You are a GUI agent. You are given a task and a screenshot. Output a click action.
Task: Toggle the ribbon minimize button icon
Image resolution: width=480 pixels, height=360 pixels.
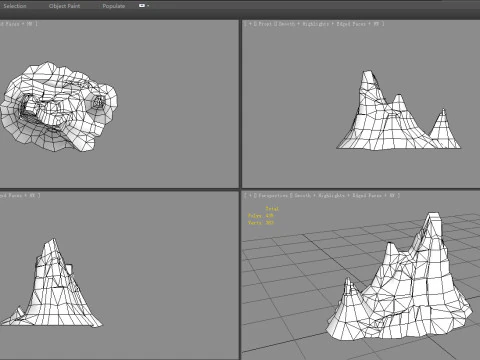(142, 6)
